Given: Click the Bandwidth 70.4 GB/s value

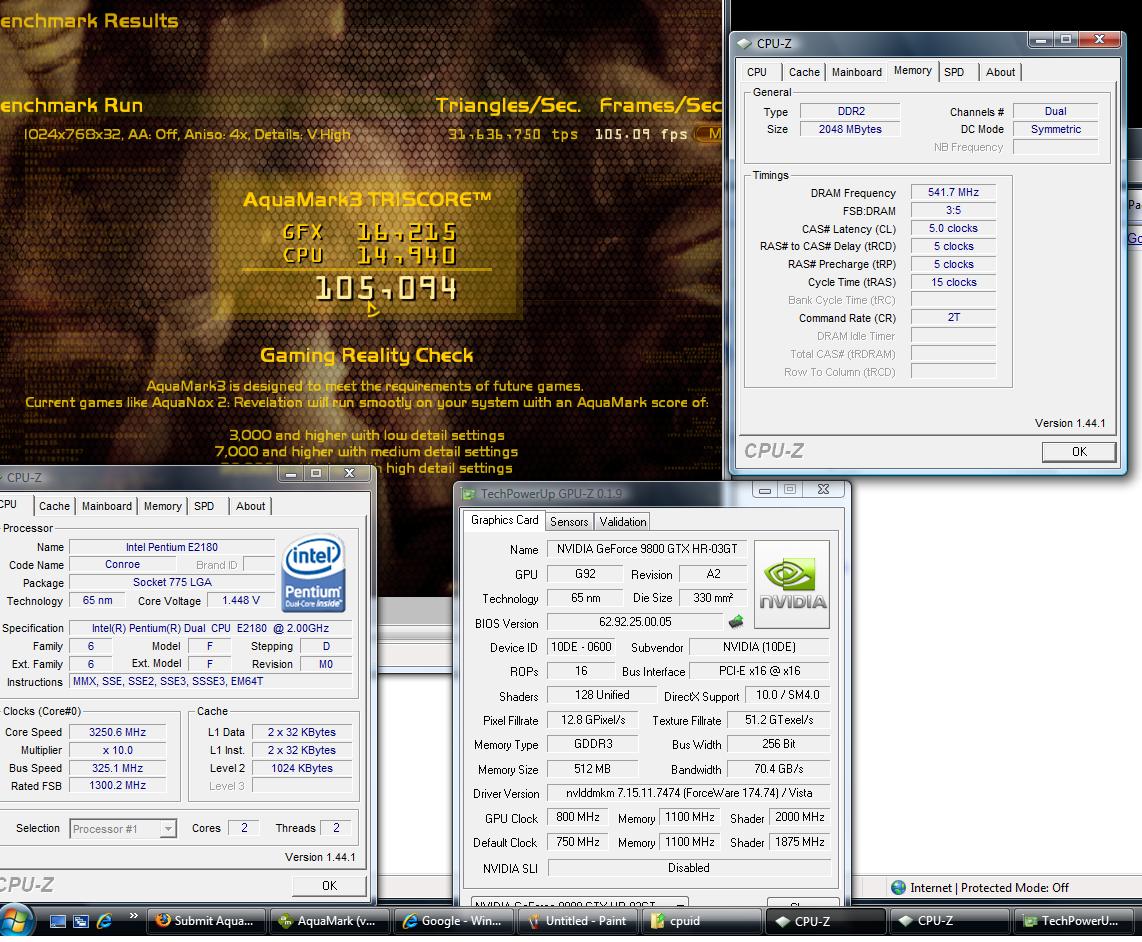Looking at the screenshot, I should tap(779, 769).
